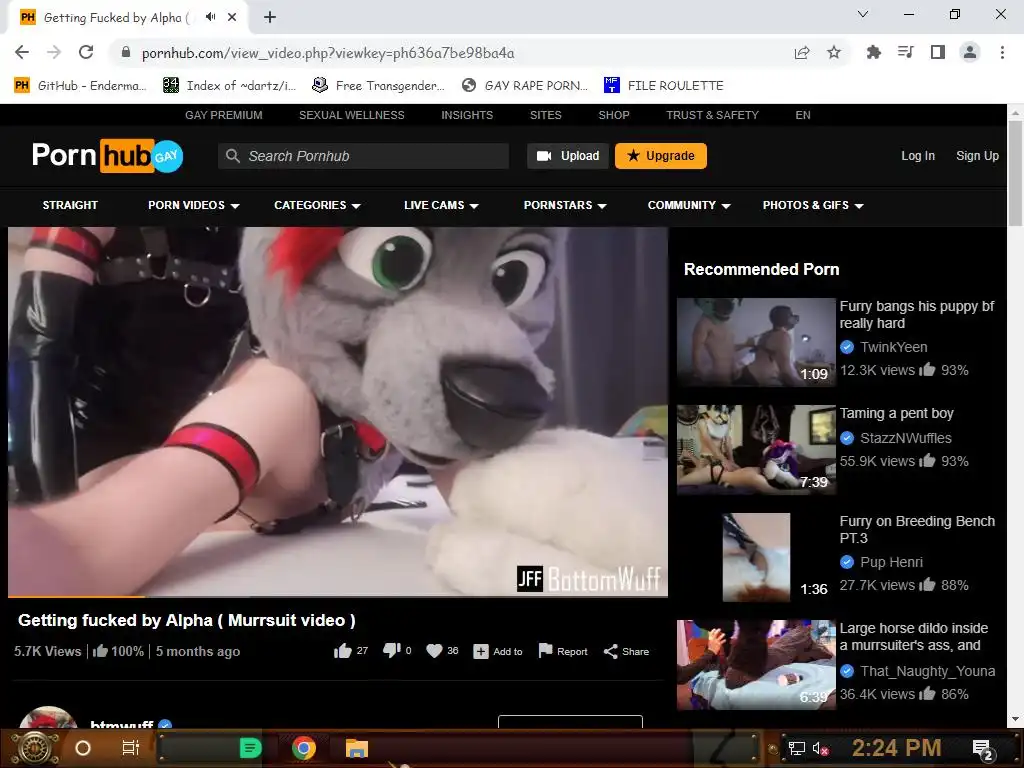Image resolution: width=1024 pixels, height=768 pixels.
Task: Open the media controls icon in Chrome toolbar
Action: click(906, 52)
